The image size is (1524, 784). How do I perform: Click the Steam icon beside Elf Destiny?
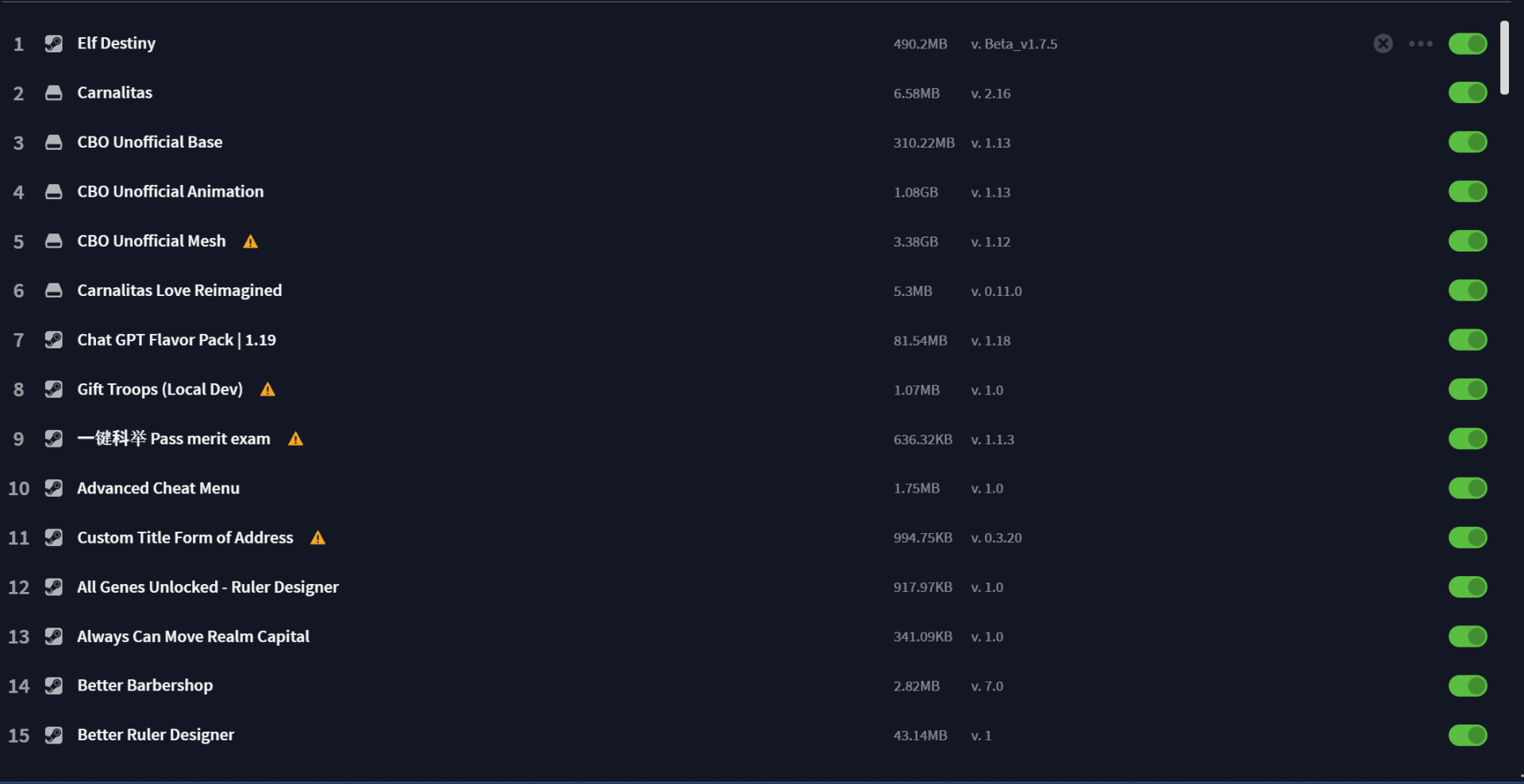pyautogui.click(x=53, y=44)
